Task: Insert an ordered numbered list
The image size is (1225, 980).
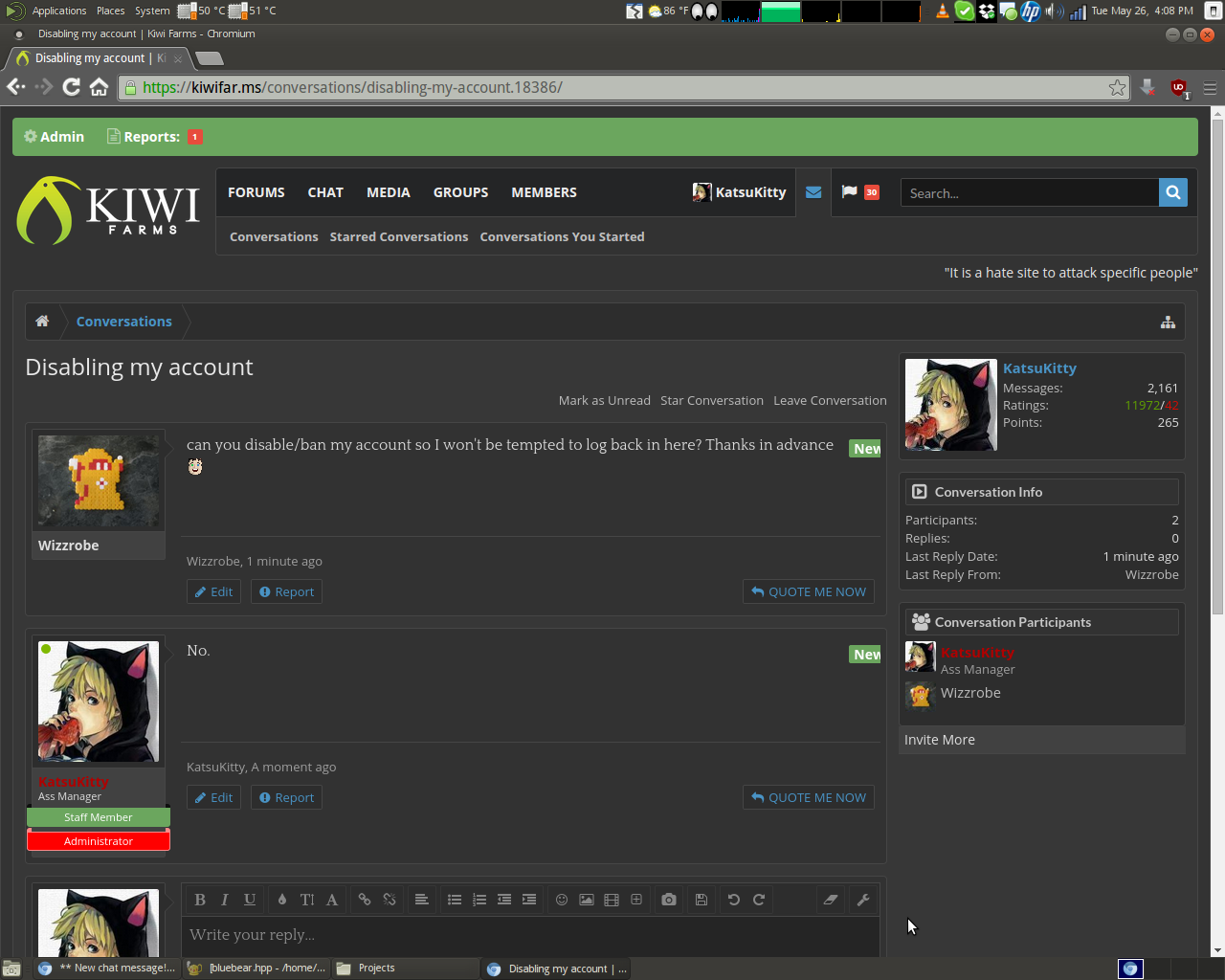Action: coord(479,900)
